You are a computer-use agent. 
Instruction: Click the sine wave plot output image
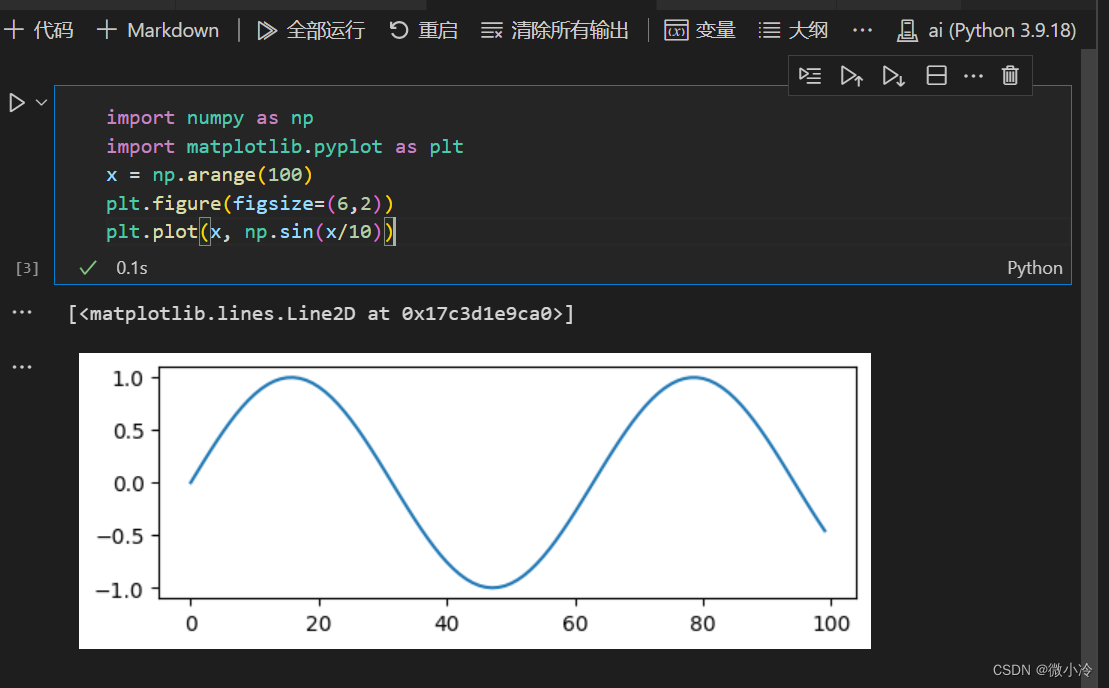tap(475, 501)
